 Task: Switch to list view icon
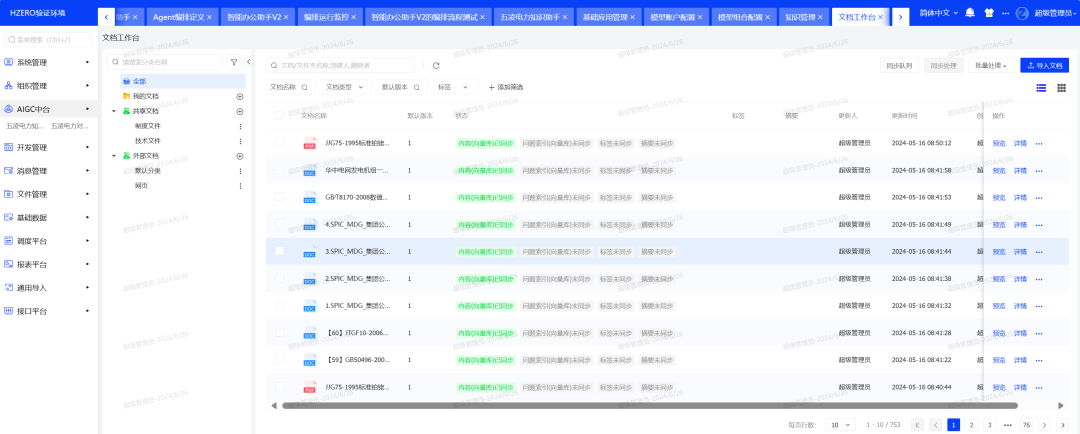(x=1041, y=87)
